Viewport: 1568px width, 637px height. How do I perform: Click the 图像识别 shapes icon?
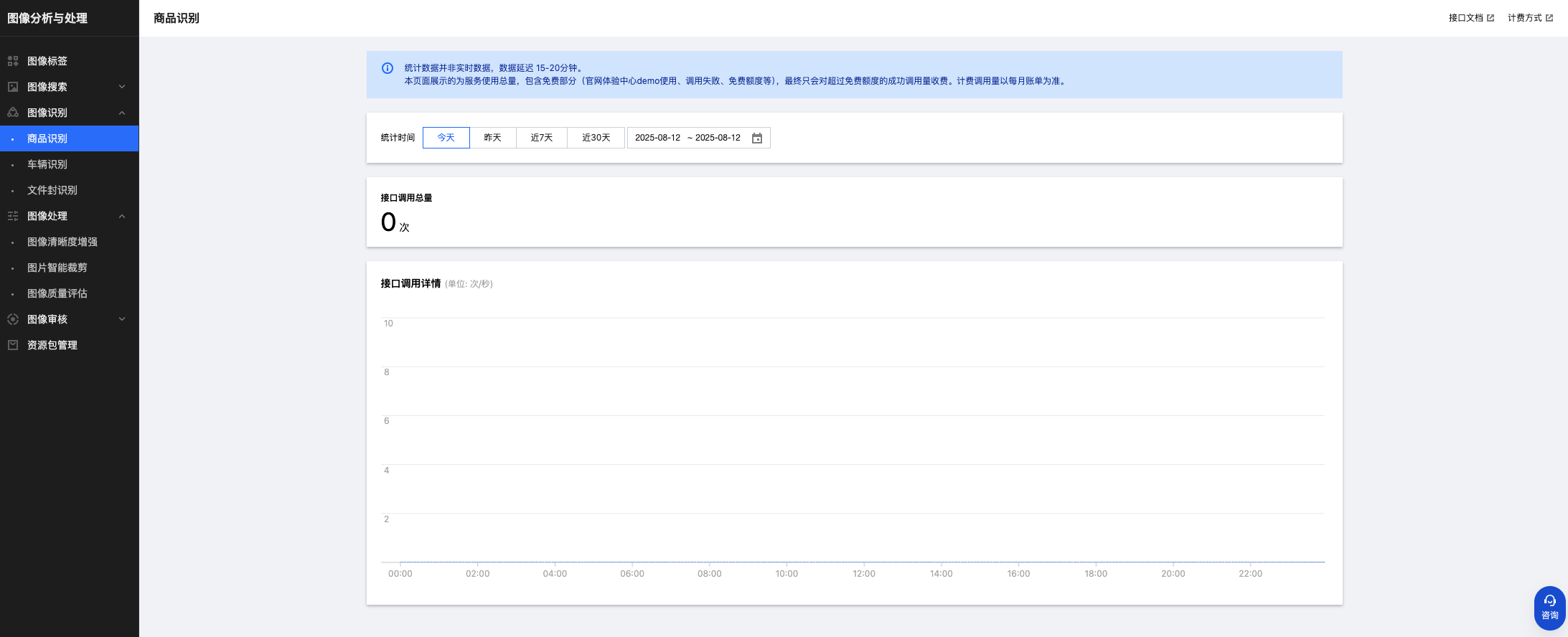tap(13, 113)
